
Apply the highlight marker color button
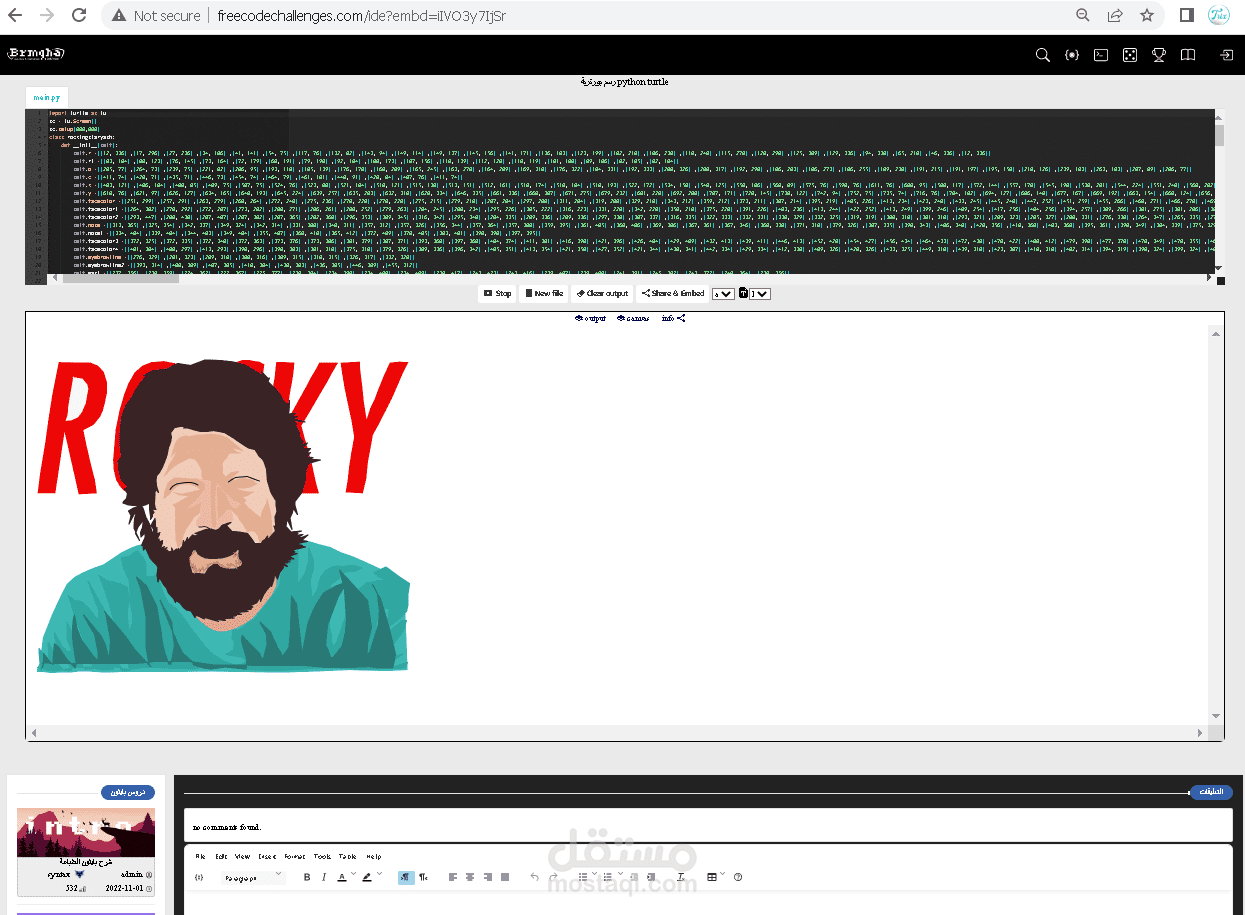tap(367, 877)
